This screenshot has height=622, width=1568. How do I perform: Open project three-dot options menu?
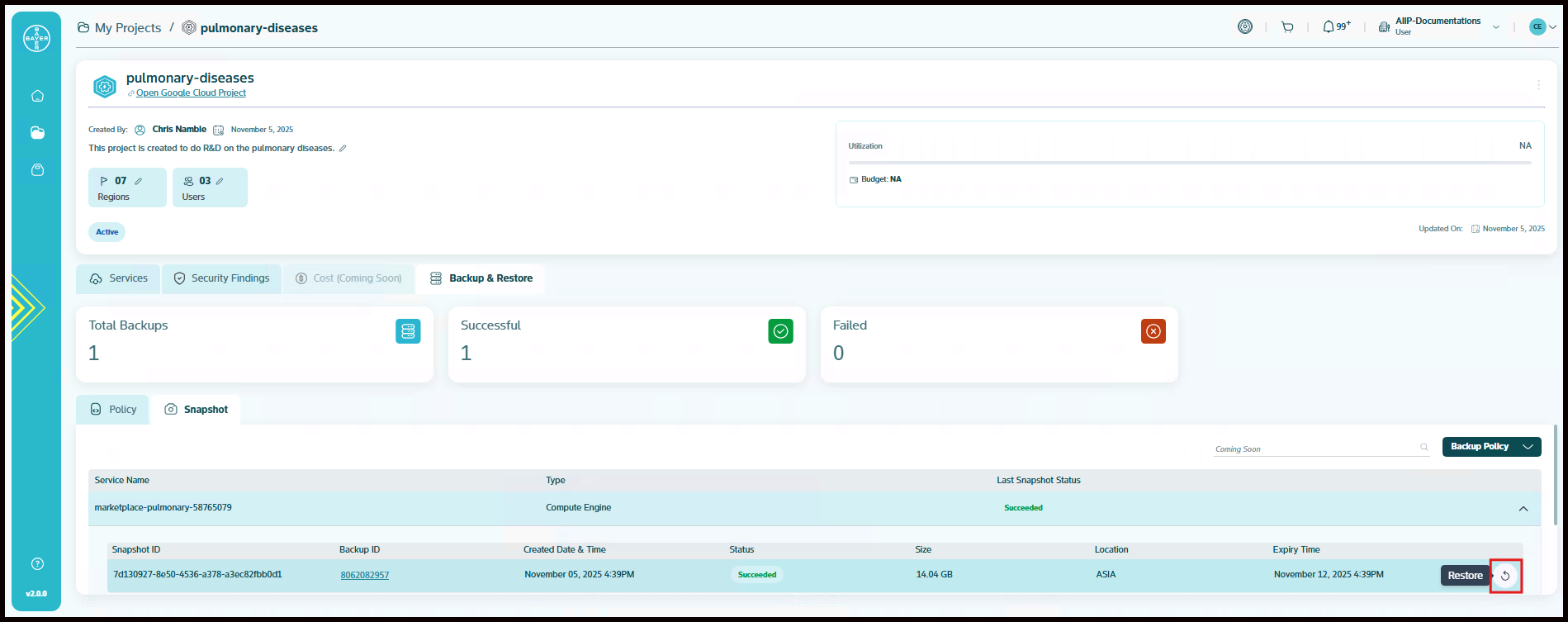click(x=1538, y=85)
